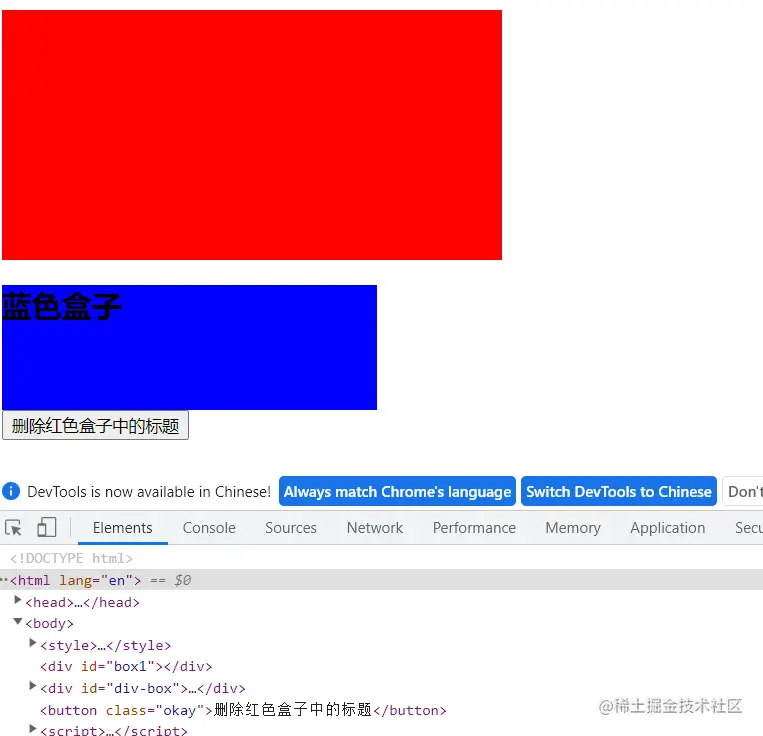Select the body tag row
763x736 pixels.
click(x=50, y=624)
